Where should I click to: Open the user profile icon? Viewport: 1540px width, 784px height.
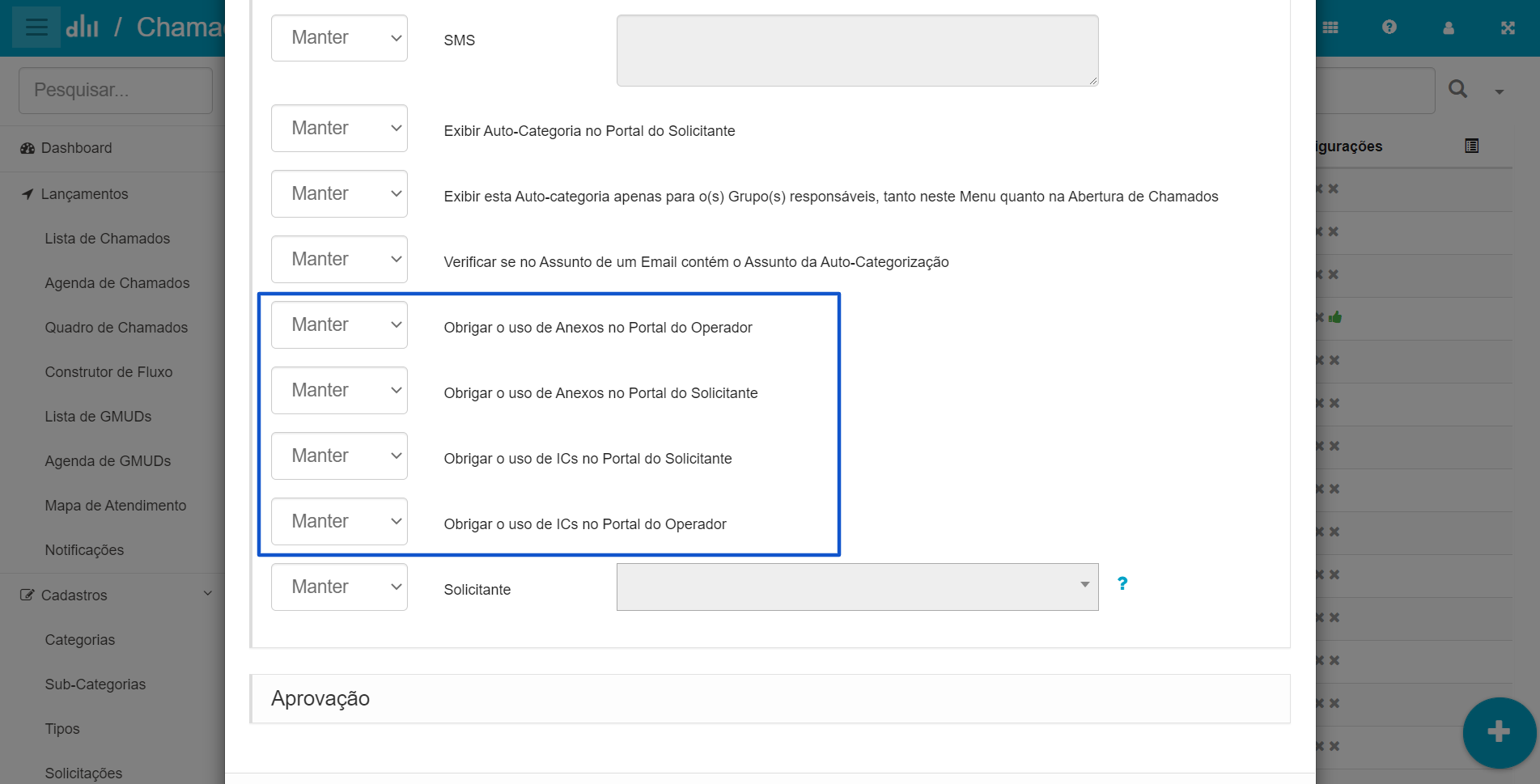[1449, 28]
